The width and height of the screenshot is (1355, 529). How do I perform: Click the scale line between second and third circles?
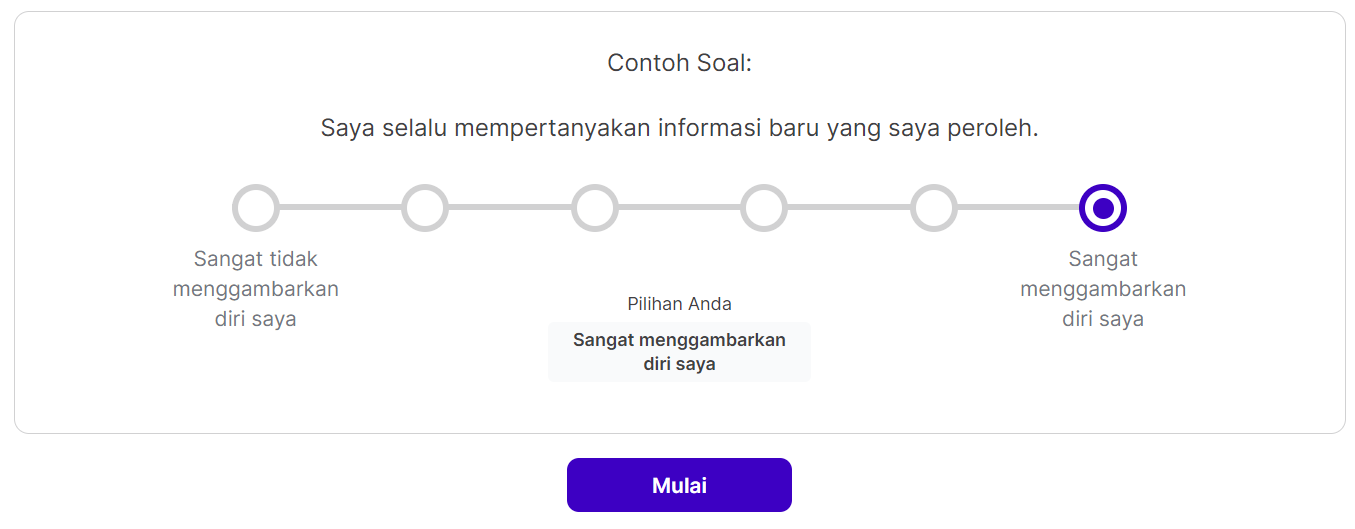click(510, 207)
